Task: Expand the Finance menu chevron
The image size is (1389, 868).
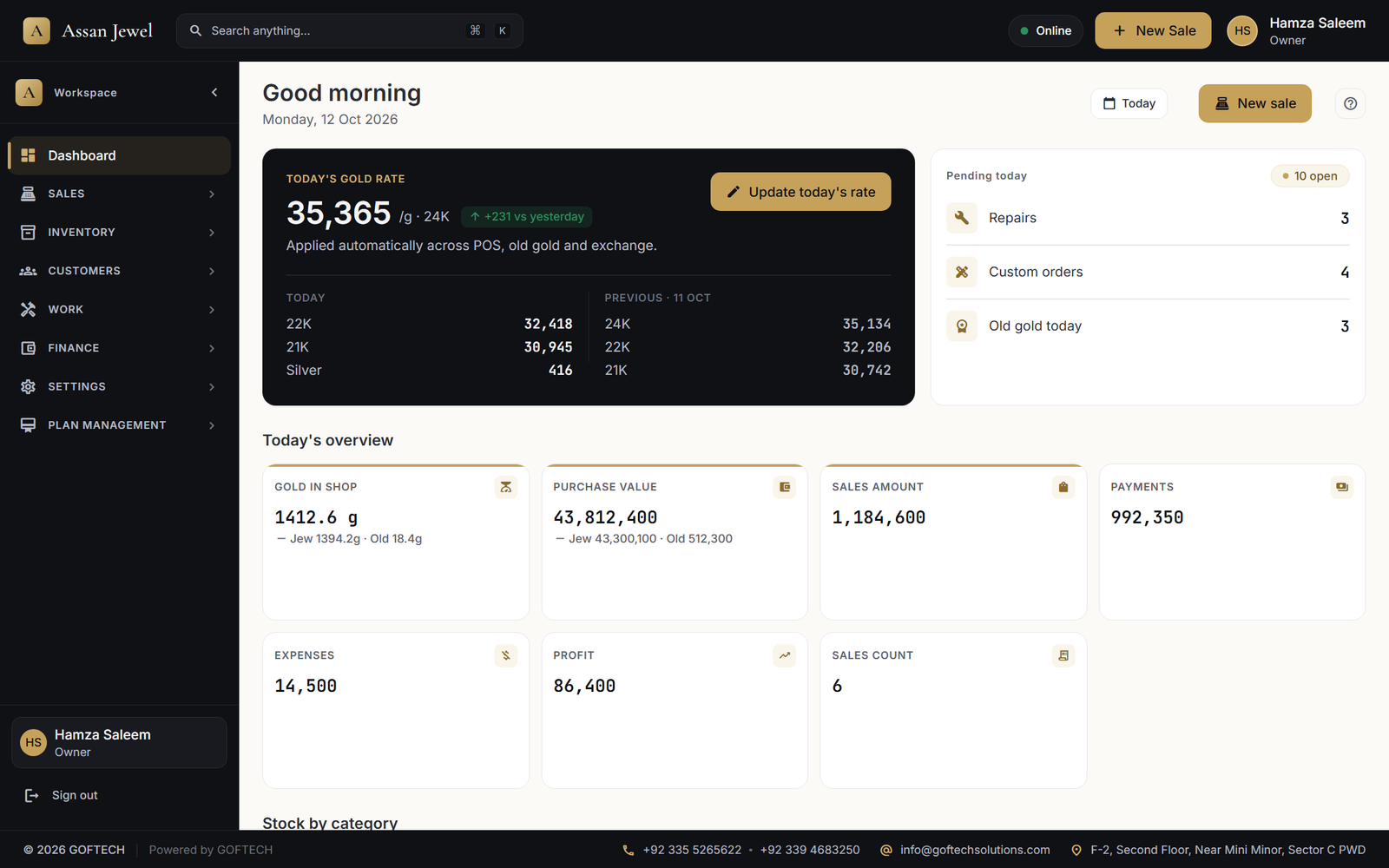Action: (x=212, y=348)
